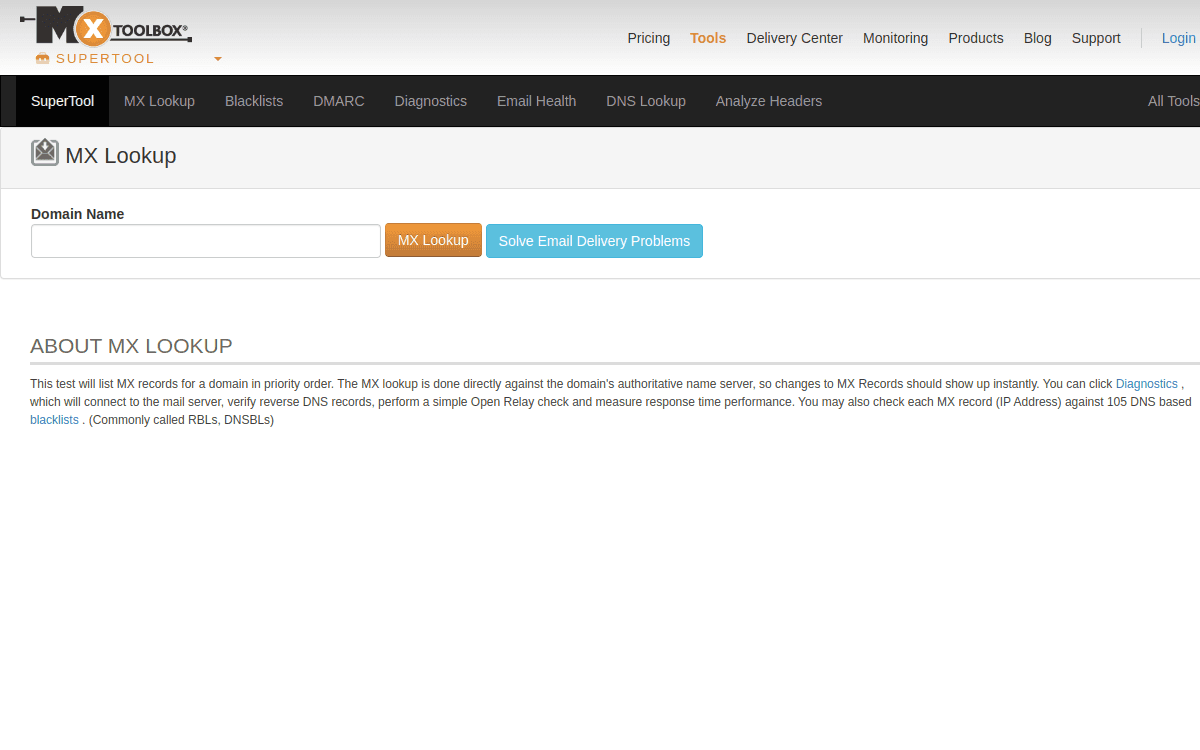Click the All Tools option
The image size is (1200, 750).
1172,101
